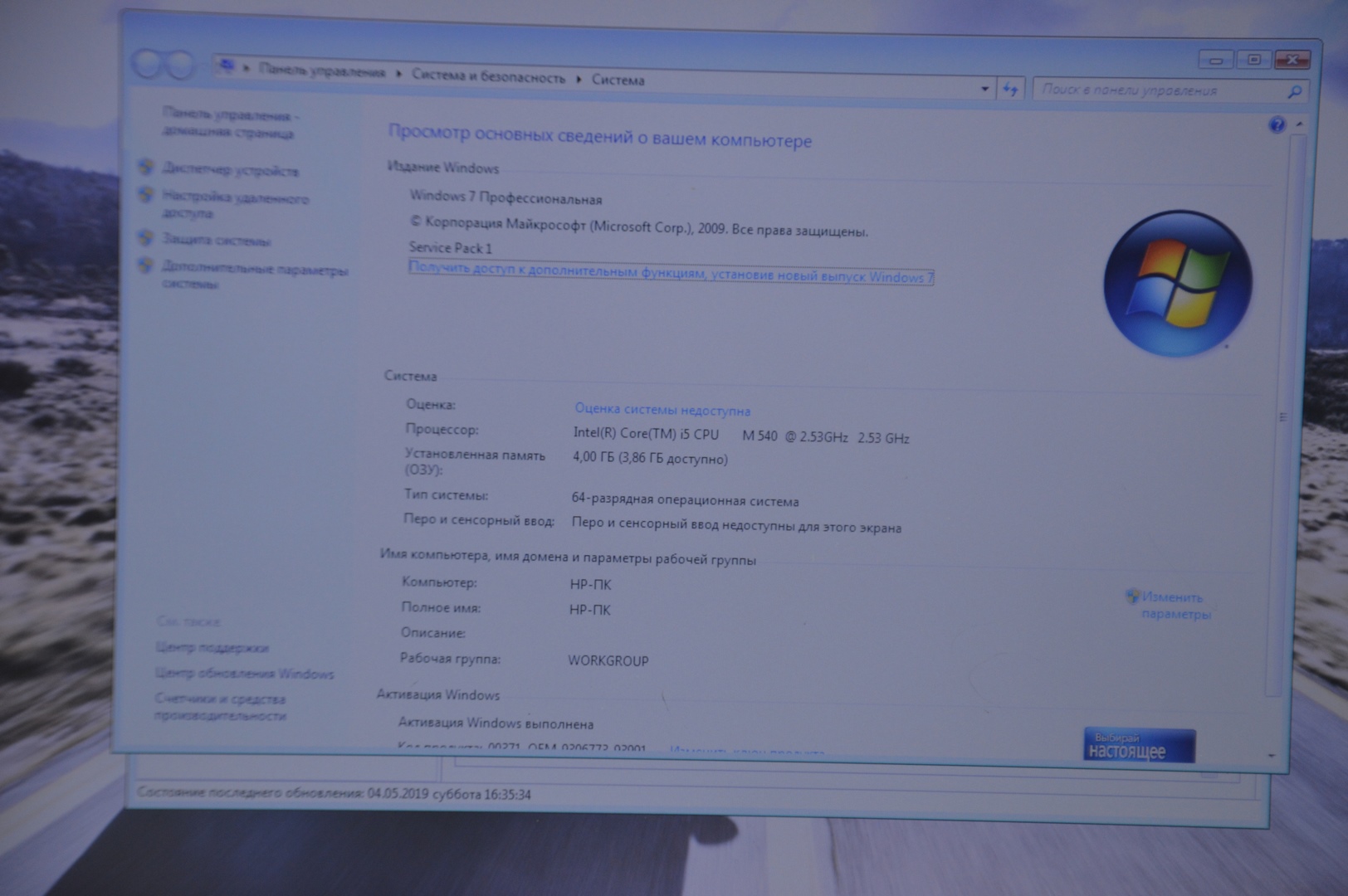Expand the arrow after Панель управления breadcrumb
The width and height of the screenshot is (1348, 896).
(398, 74)
